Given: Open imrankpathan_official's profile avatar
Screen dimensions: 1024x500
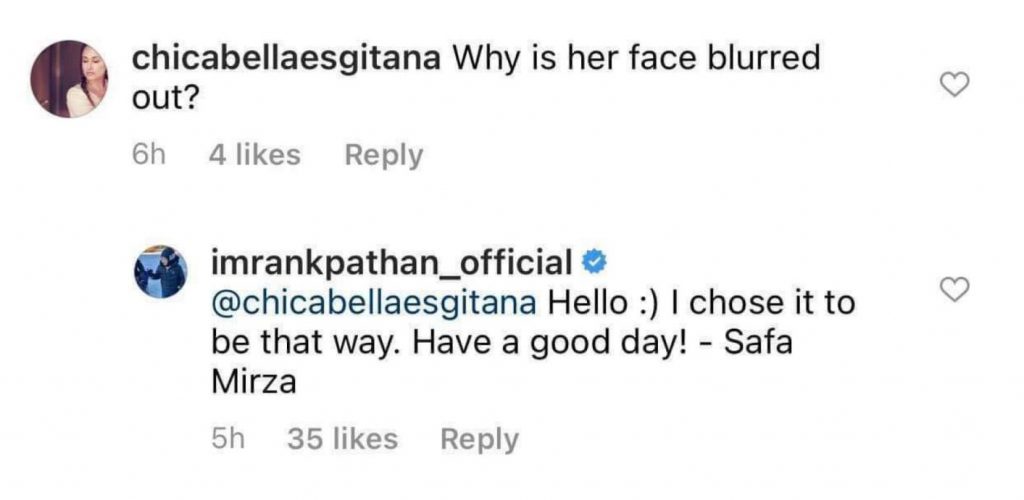Looking at the screenshot, I should [160, 271].
